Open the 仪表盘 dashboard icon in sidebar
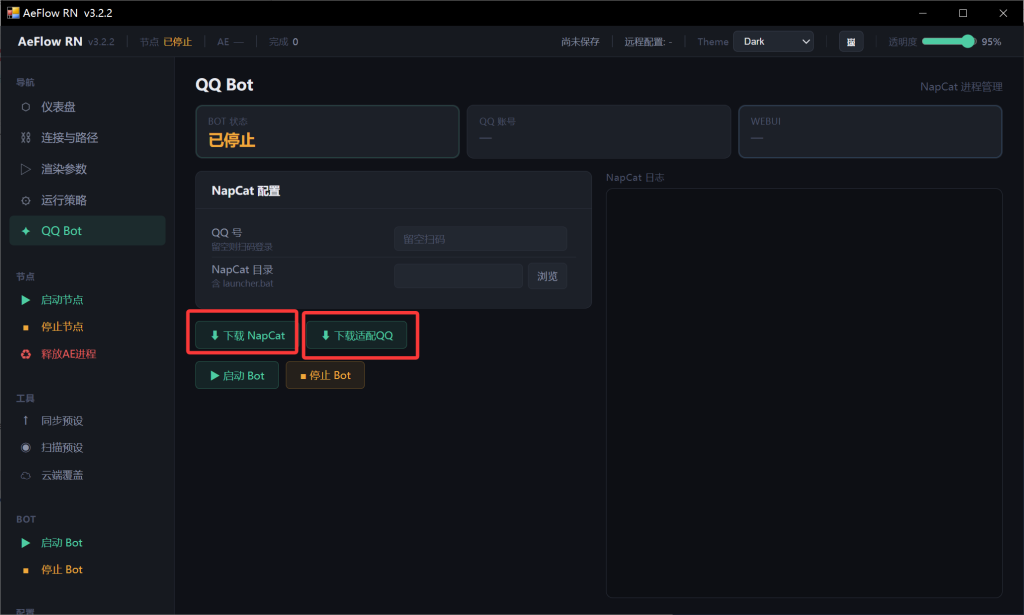 coord(26,107)
